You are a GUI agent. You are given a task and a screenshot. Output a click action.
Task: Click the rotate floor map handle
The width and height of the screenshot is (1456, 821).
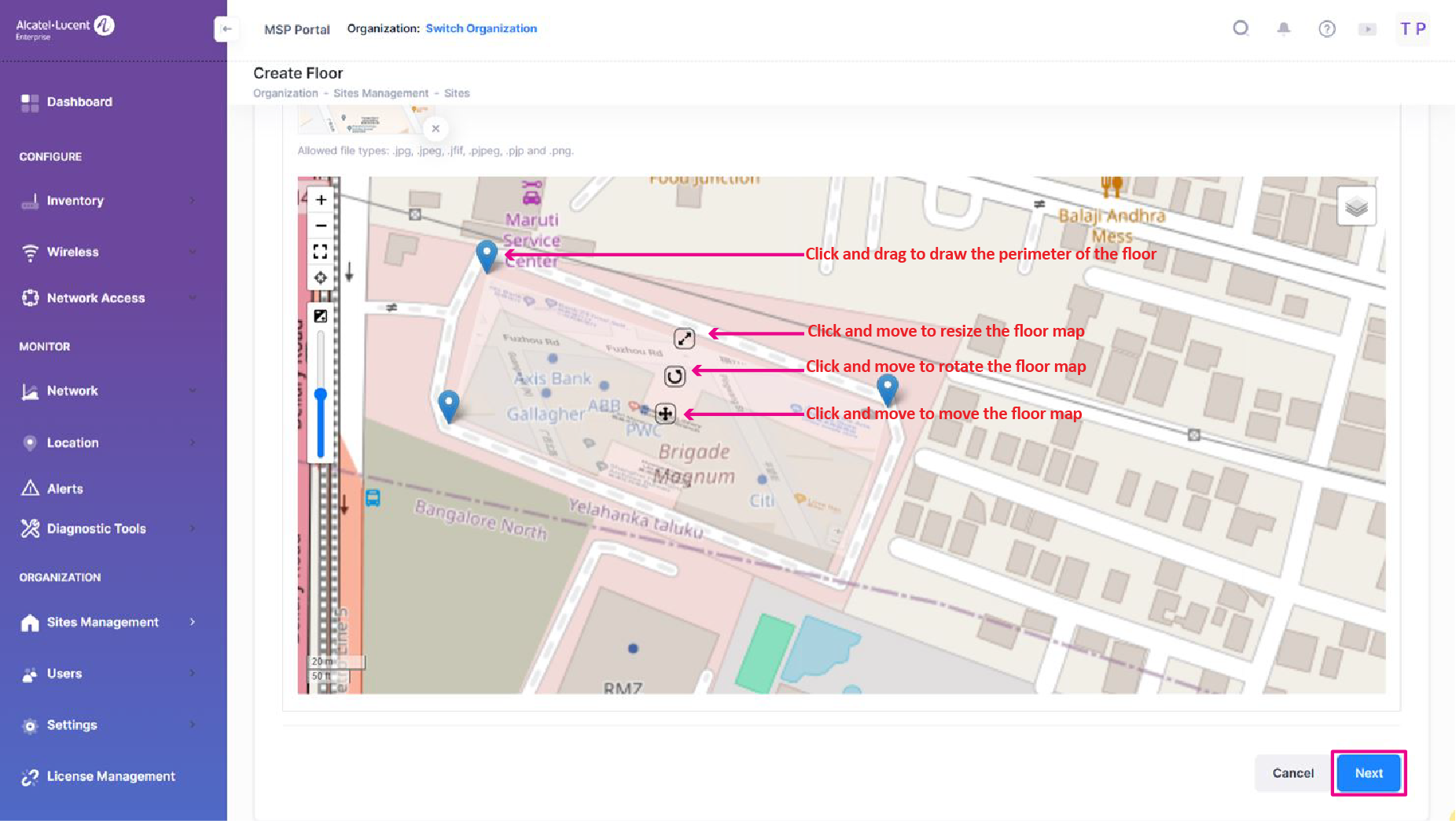click(675, 377)
